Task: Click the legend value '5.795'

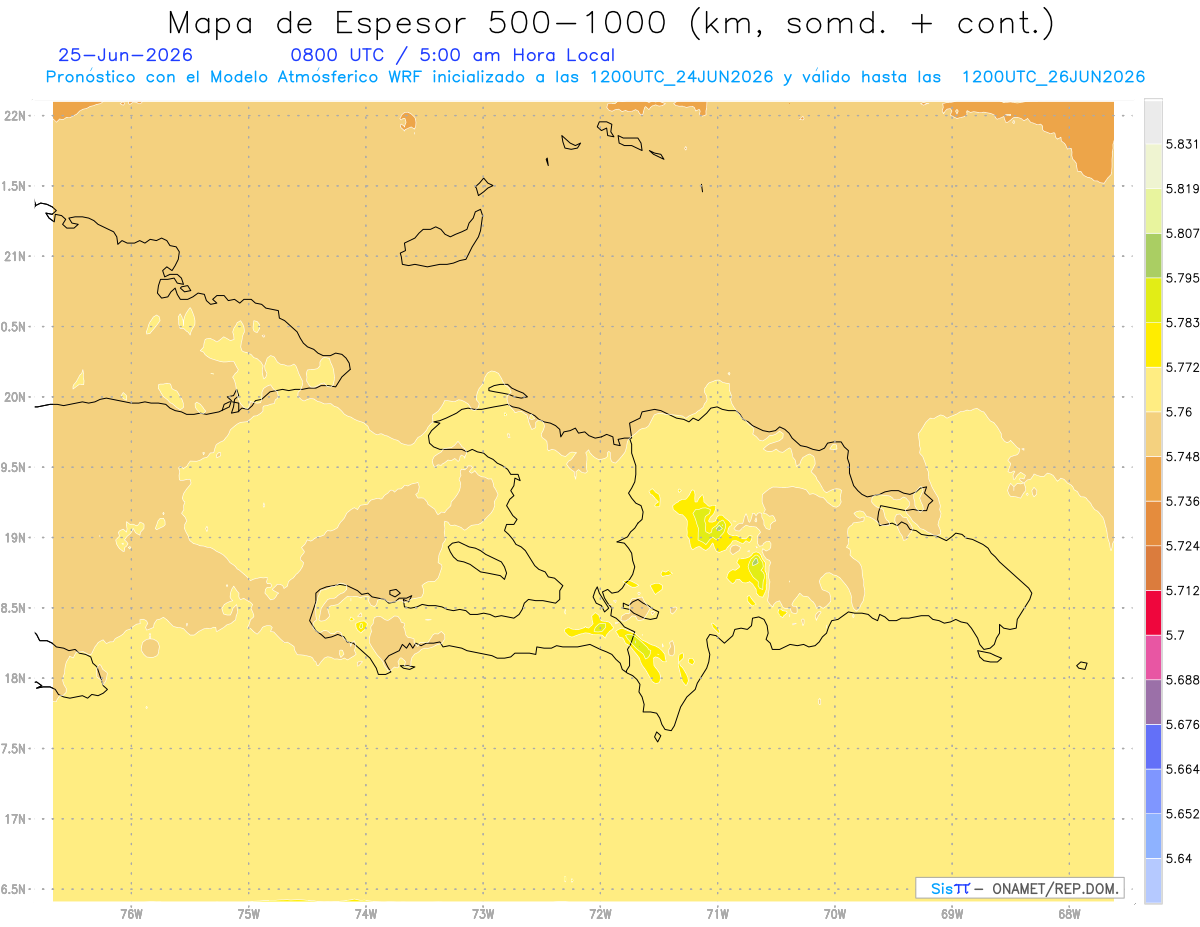Action: click(1182, 278)
